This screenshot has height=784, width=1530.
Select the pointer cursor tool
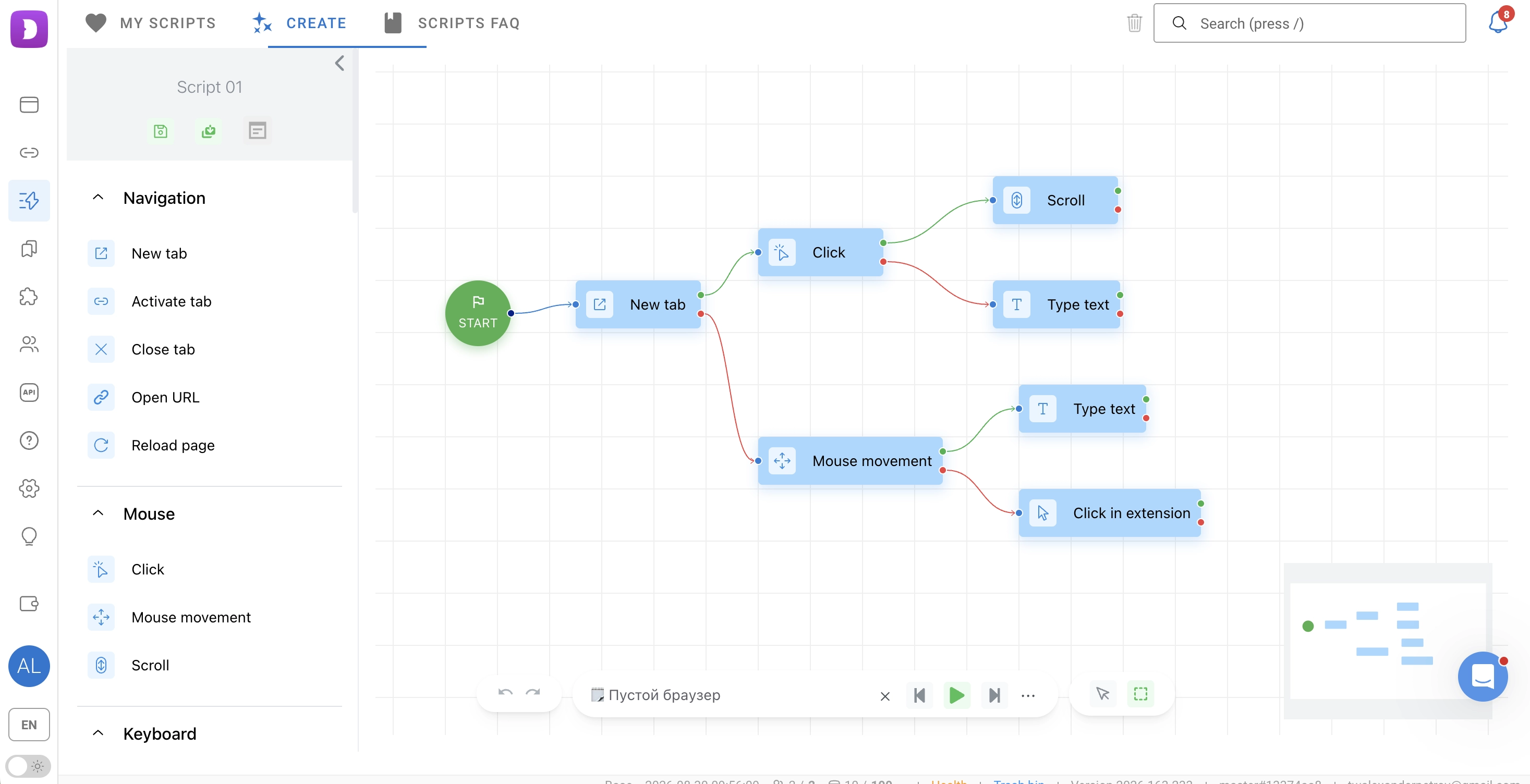click(x=1102, y=694)
